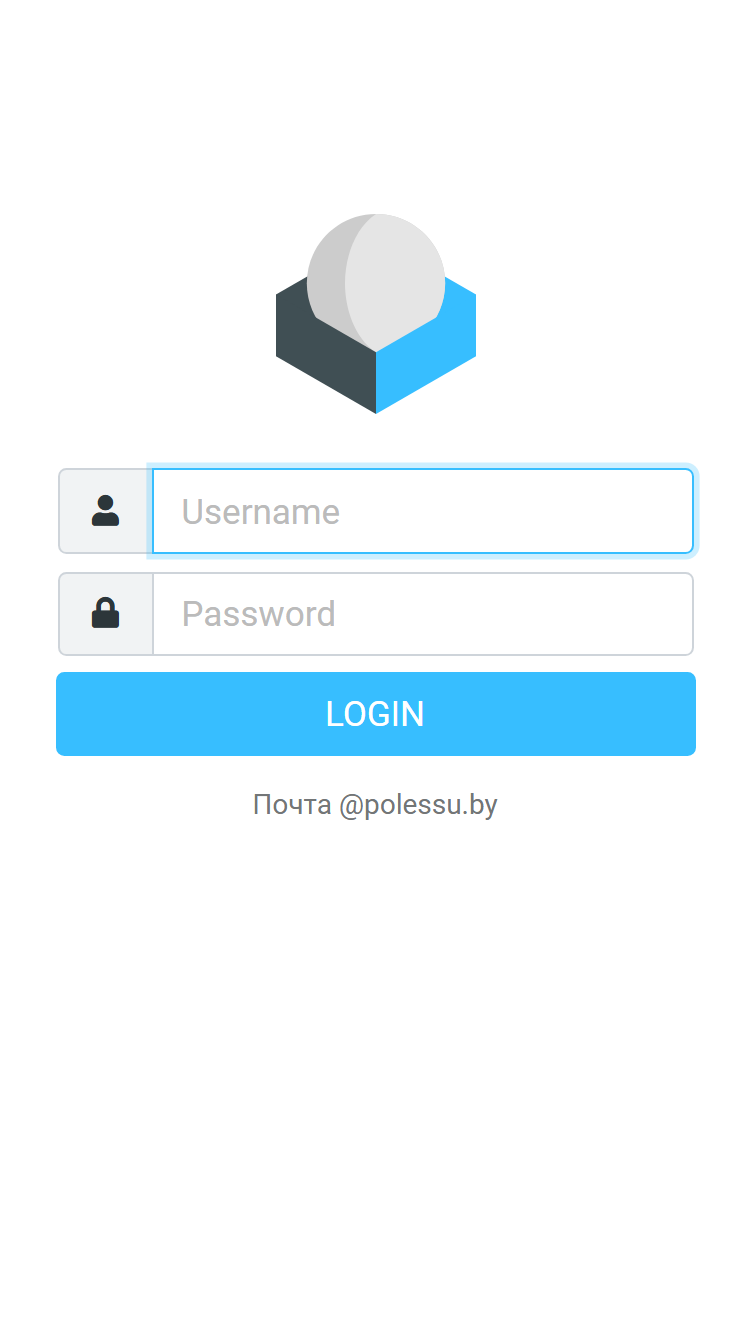
Task: Click the padlock icon beside Password
Action: (105, 613)
